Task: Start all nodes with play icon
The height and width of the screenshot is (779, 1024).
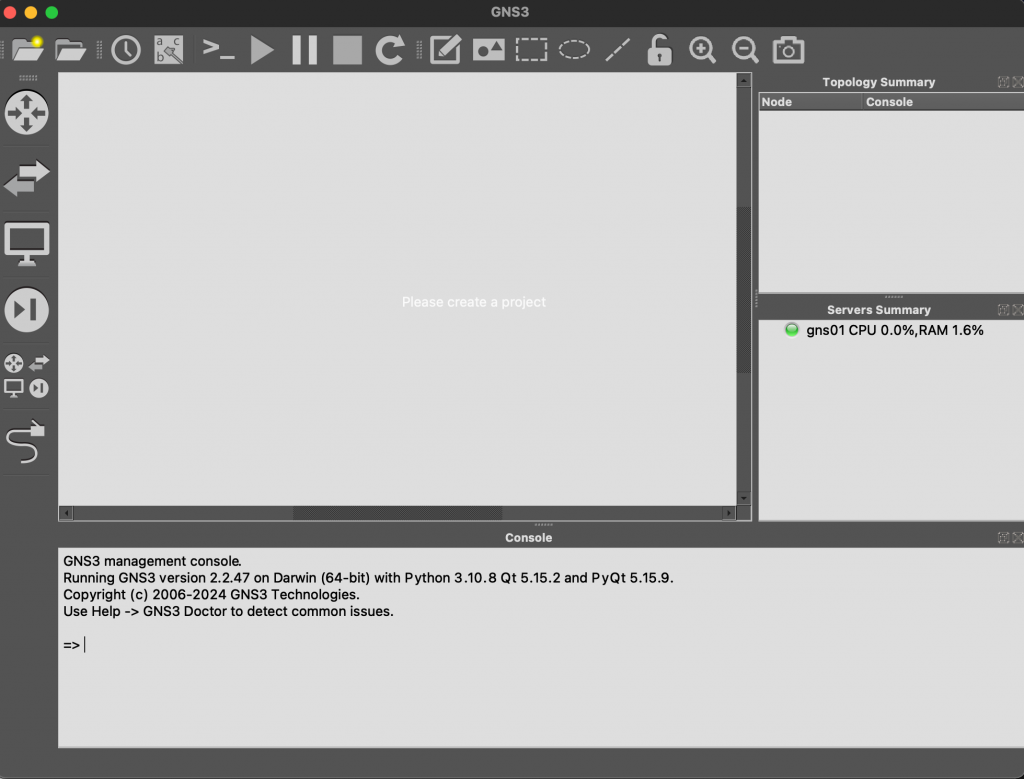Action: 262,50
